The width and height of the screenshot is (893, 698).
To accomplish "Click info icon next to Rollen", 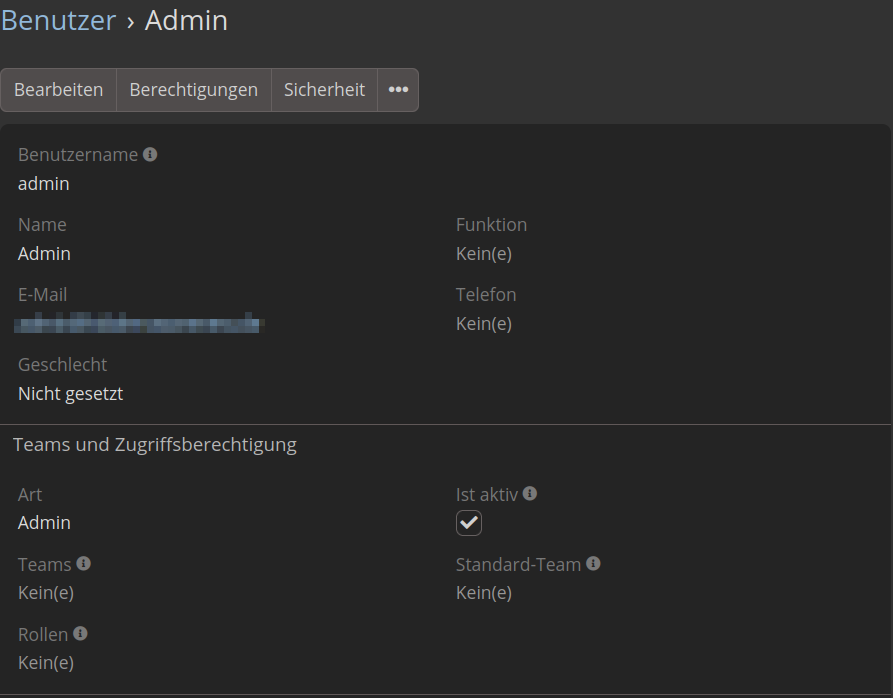I will (80, 634).
